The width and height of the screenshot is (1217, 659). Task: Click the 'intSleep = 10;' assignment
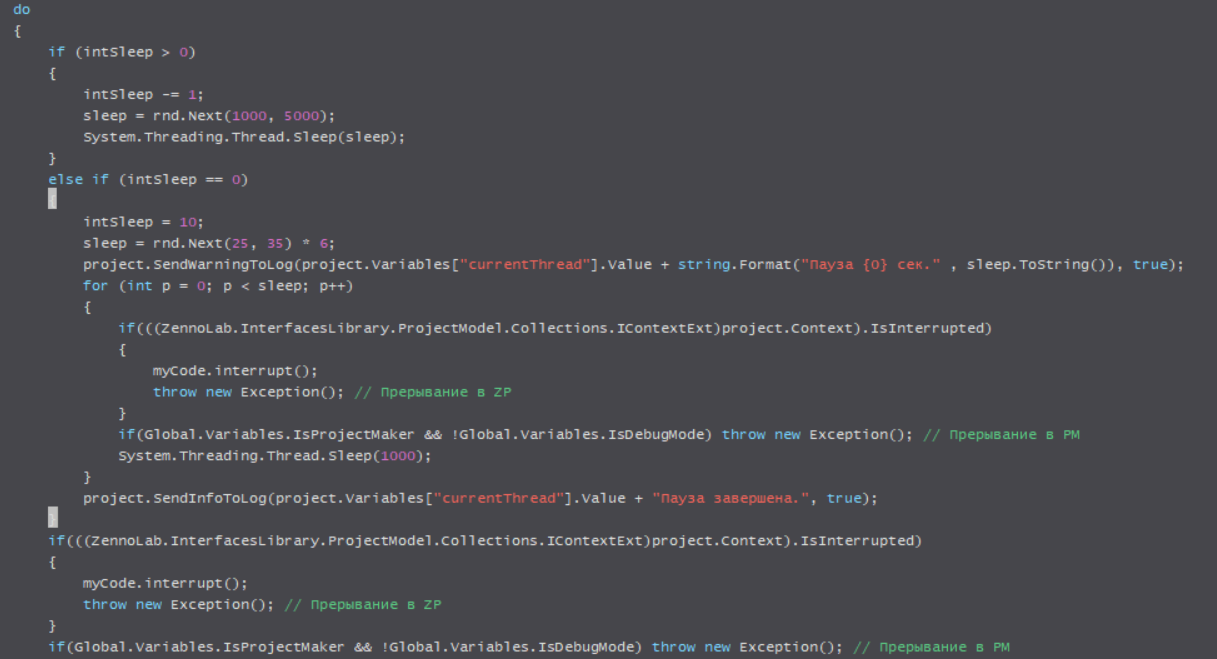(x=143, y=222)
